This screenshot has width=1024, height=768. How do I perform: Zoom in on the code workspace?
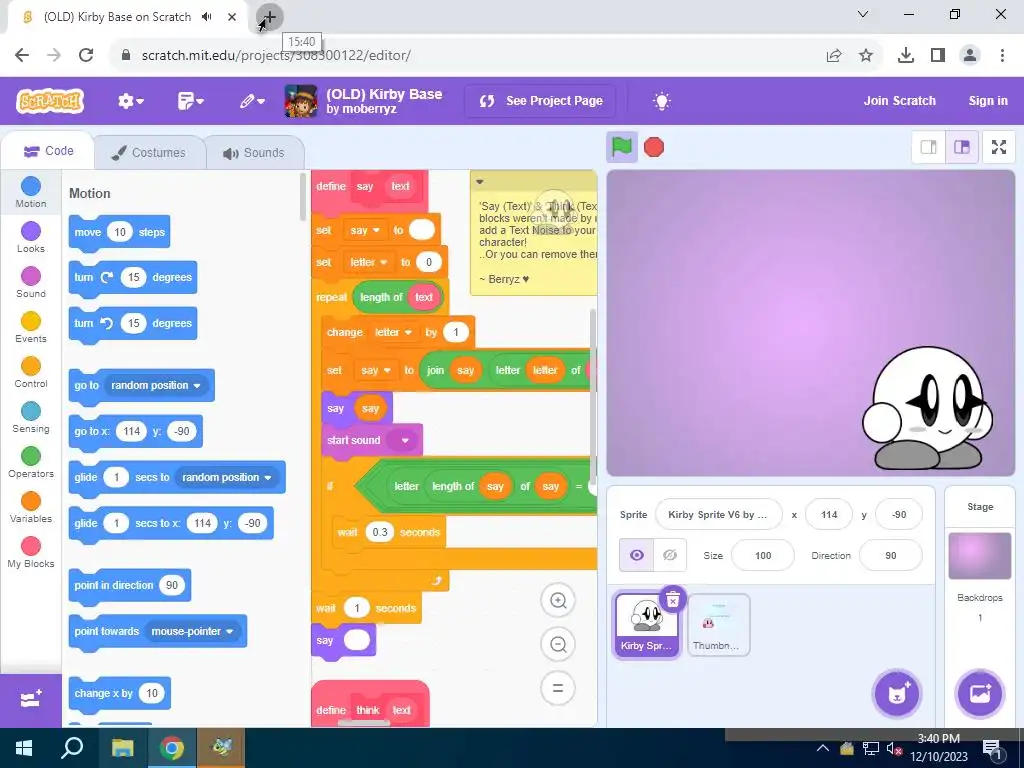[558, 600]
